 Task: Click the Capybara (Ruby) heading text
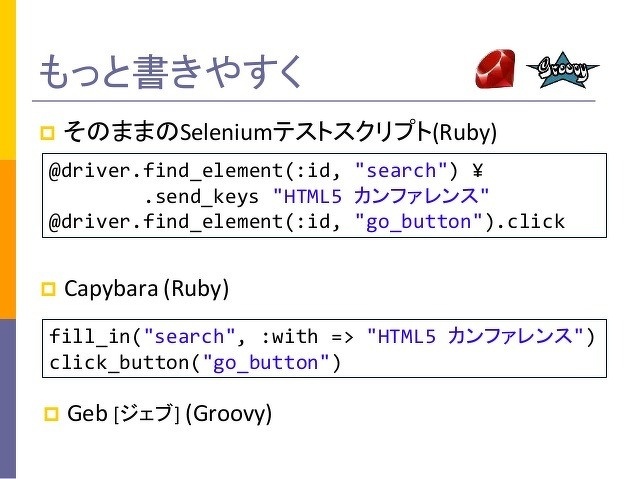[146, 290]
